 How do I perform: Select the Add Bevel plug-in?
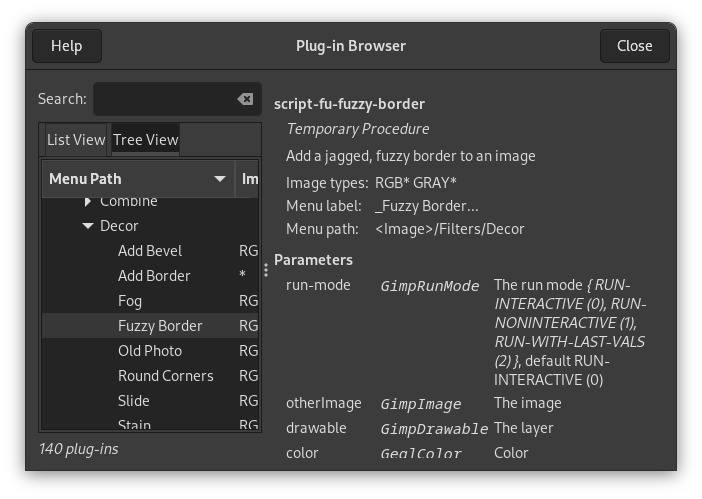(x=150, y=251)
